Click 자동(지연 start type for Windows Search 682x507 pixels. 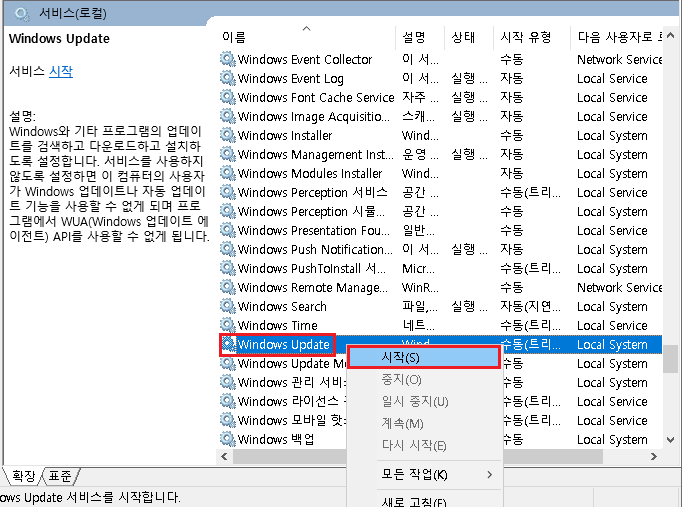530,307
